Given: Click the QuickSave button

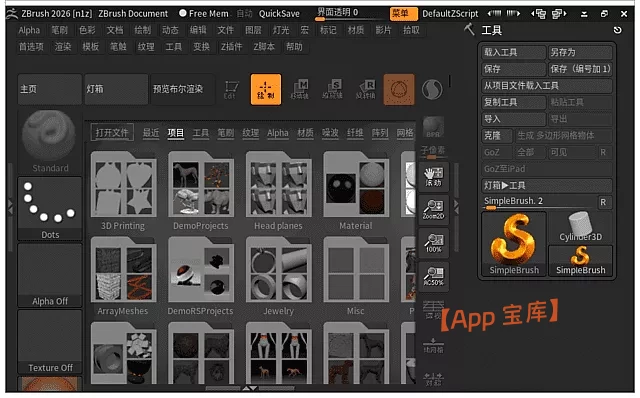Looking at the screenshot, I should coord(279,13).
